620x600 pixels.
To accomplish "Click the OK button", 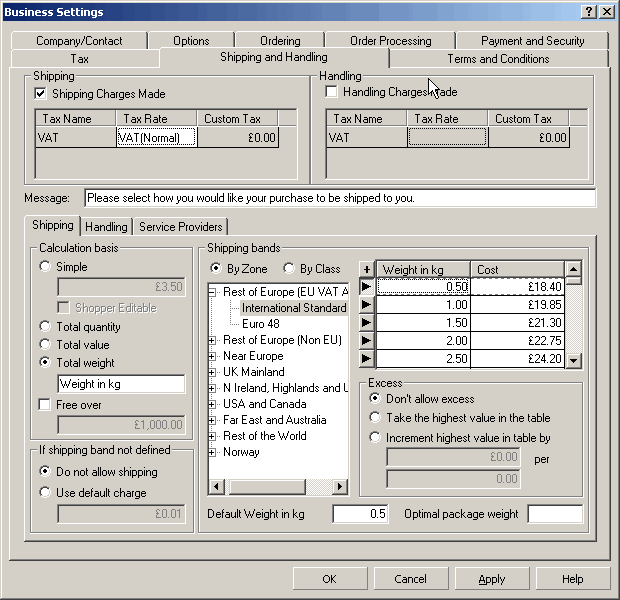I will point(329,579).
